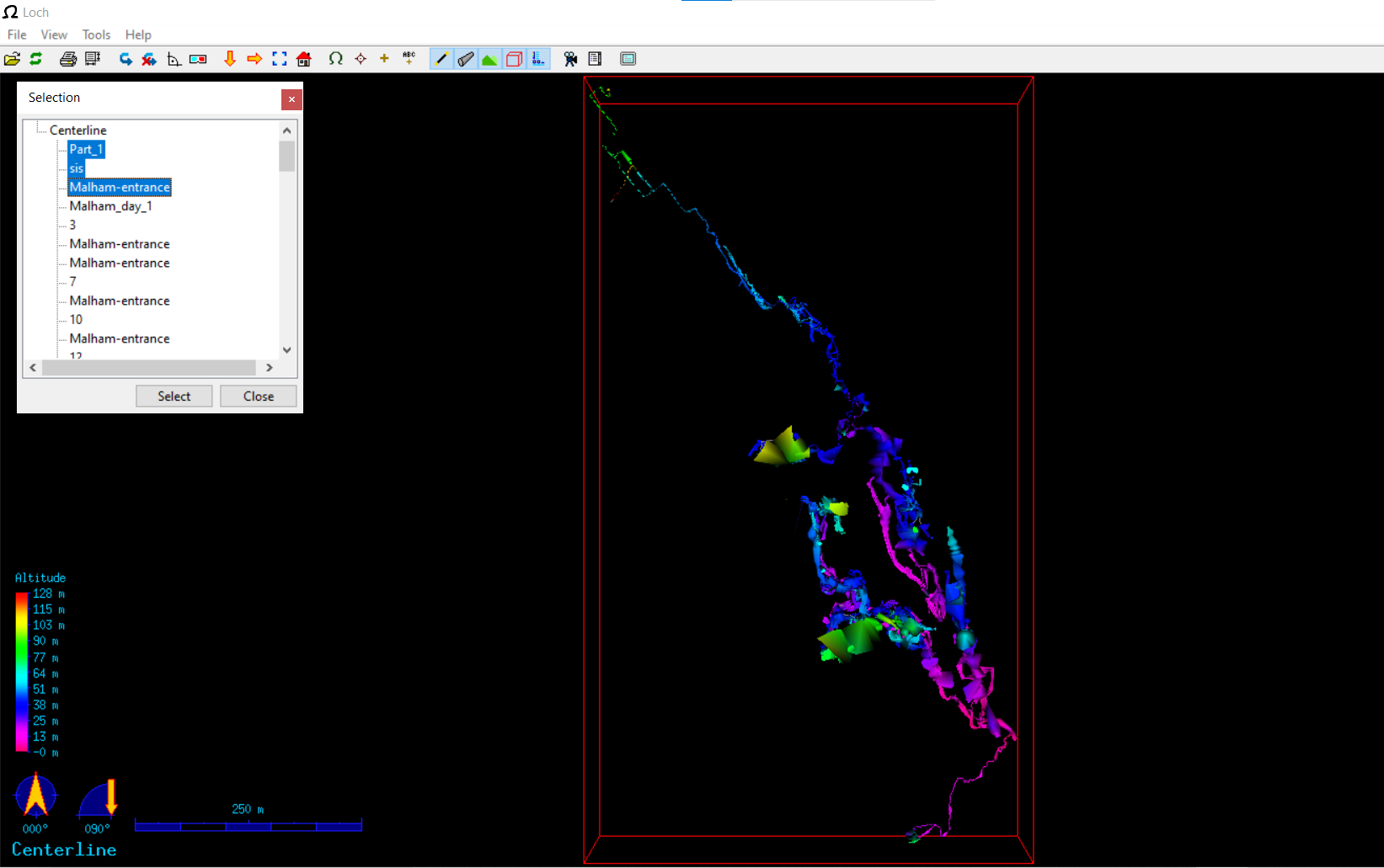Open the scene settings document icon
Image resolution: width=1384 pixels, height=868 pixels.
595,59
